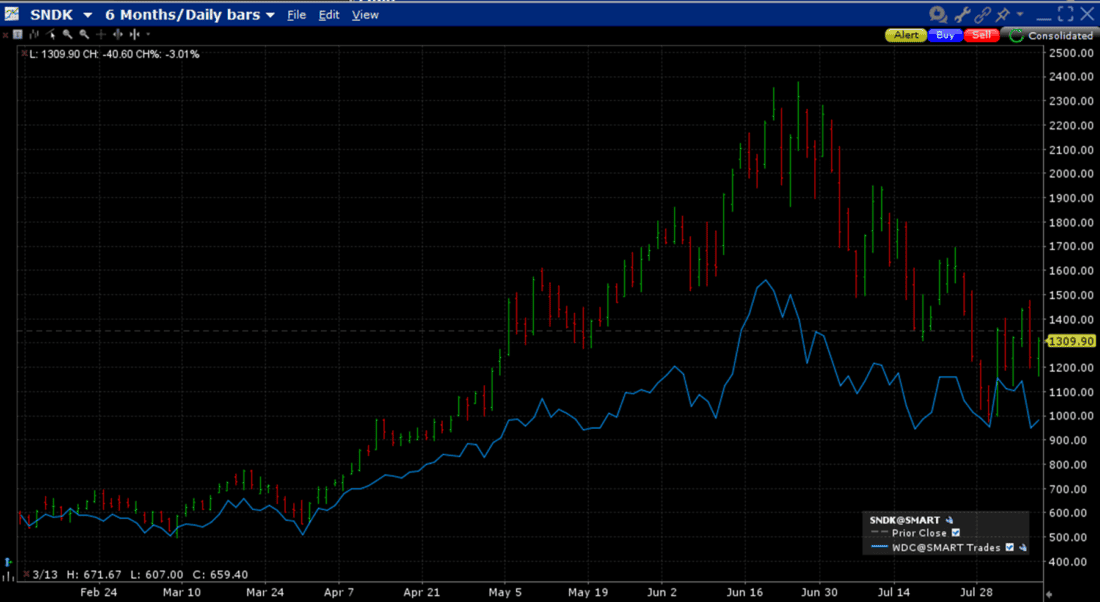Click the 1000.00 price axis label
1100x602 pixels.
tap(1071, 416)
